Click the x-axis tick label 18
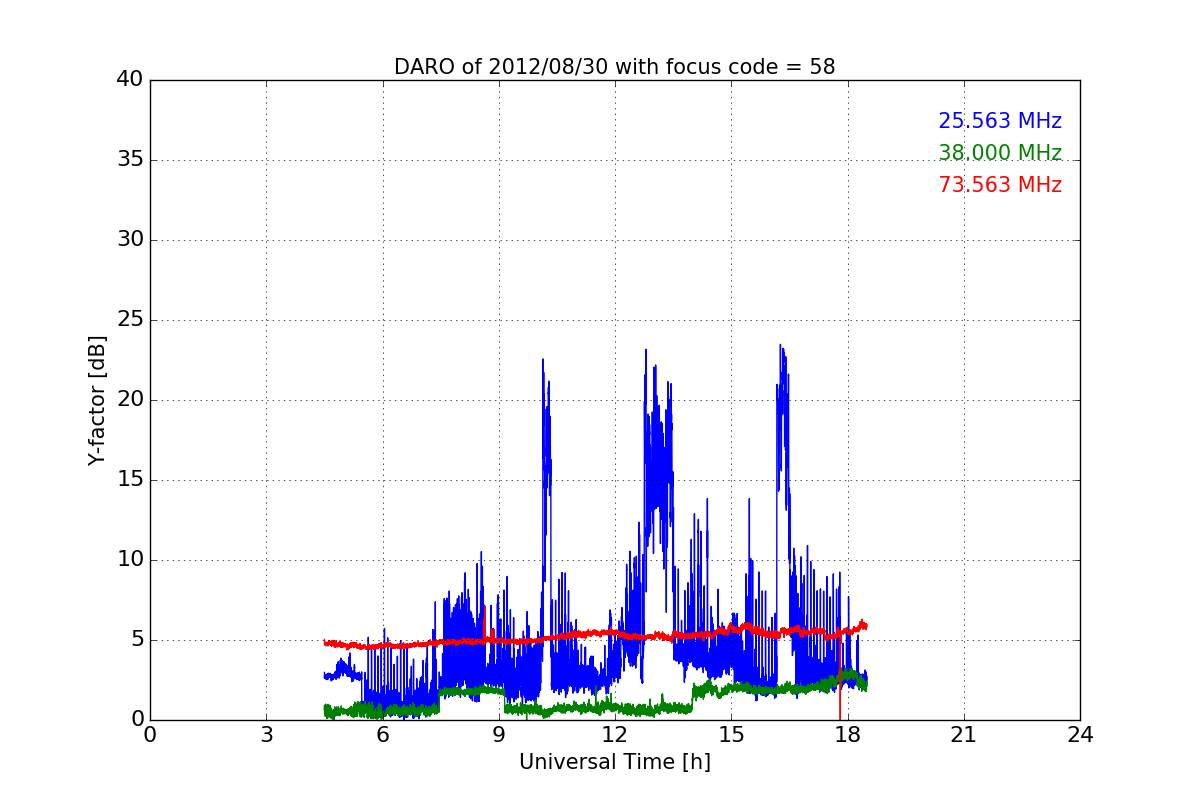This screenshot has height=800, width=1200. (x=848, y=734)
